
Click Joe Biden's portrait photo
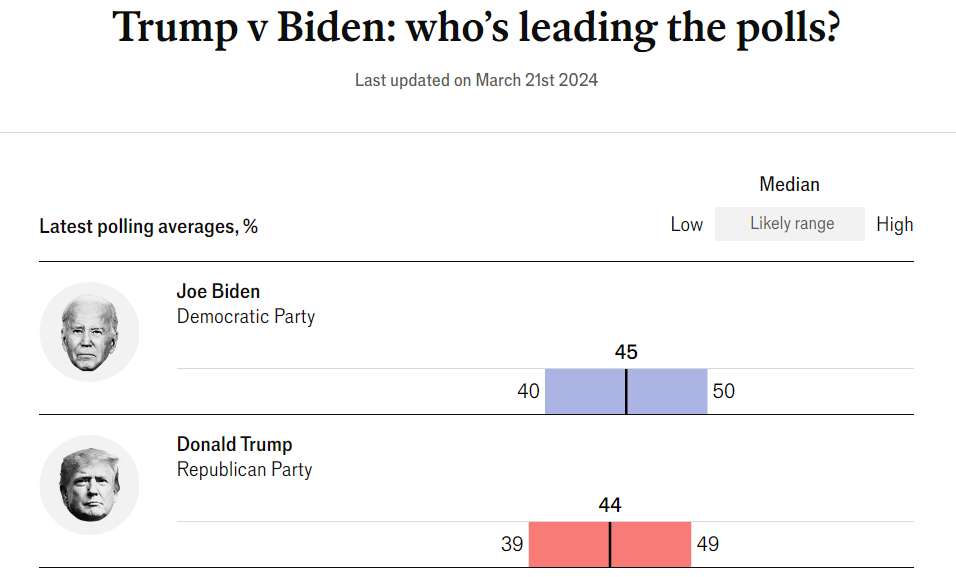point(89,332)
